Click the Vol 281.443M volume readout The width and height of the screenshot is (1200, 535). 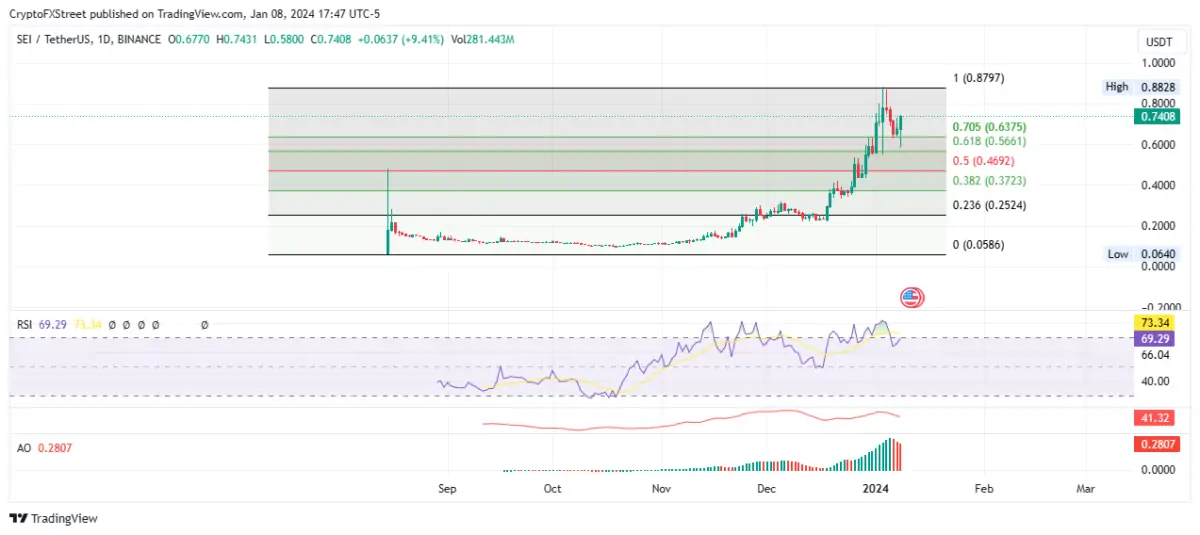coord(497,40)
